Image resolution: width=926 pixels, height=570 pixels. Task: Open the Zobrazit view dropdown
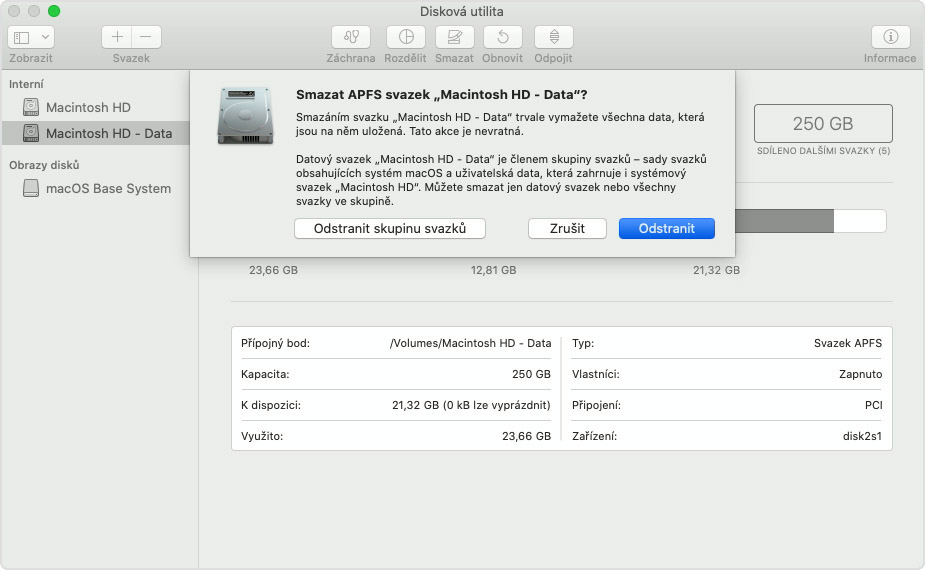pos(31,37)
